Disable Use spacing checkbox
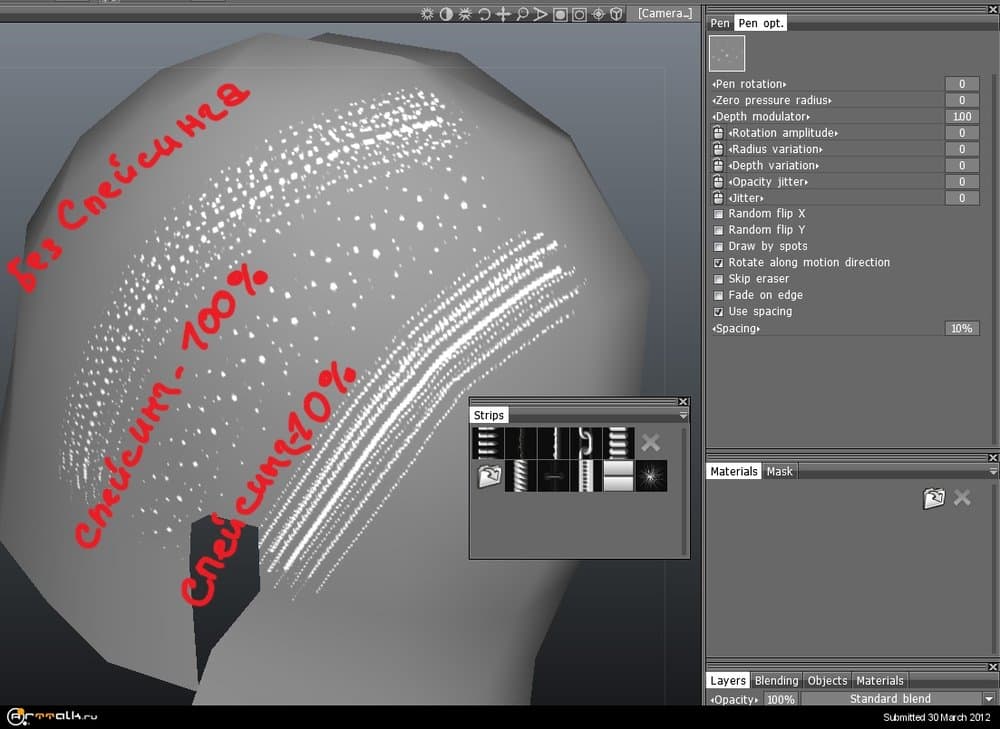 [x=718, y=312]
